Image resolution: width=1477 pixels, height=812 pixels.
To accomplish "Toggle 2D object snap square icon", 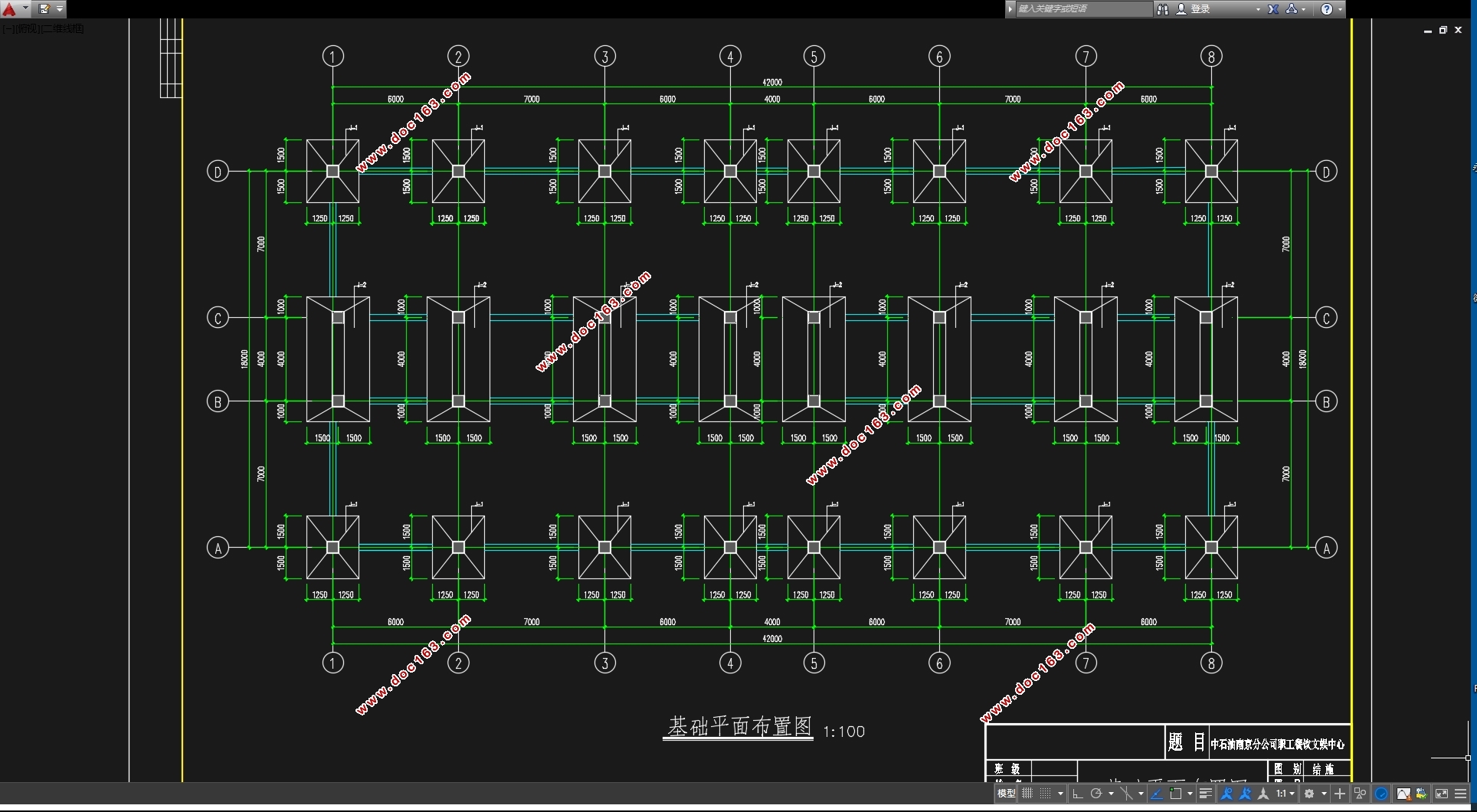I will coord(1175,794).
